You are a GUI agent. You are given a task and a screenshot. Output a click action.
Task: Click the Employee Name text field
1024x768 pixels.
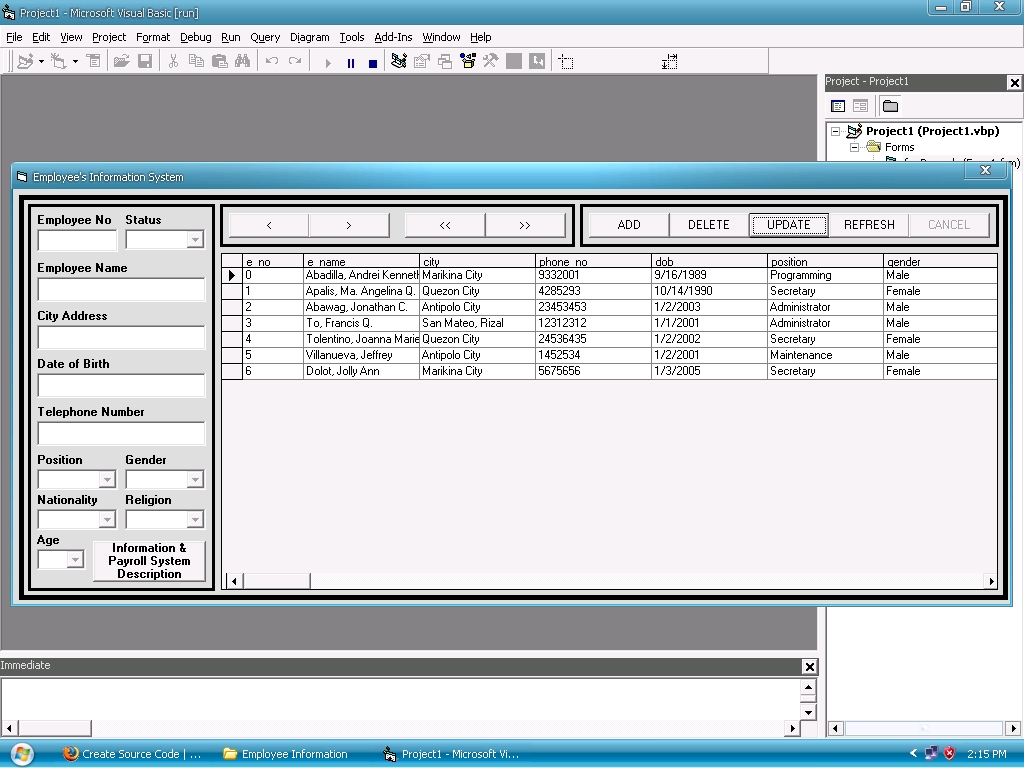[121, 290]
